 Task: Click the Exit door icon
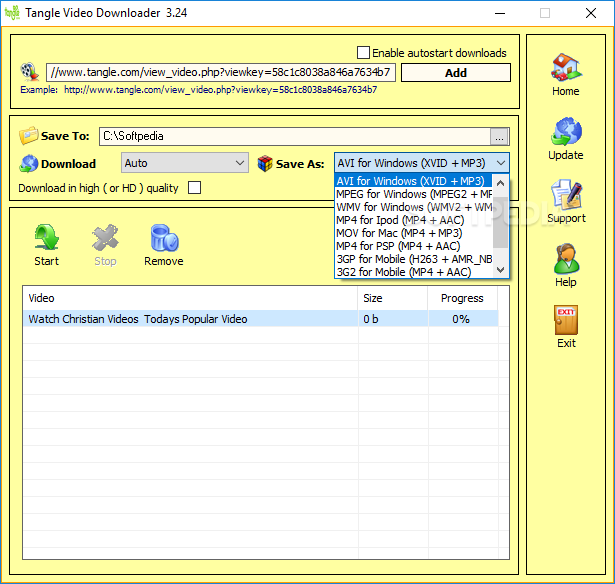click(566, 320)
